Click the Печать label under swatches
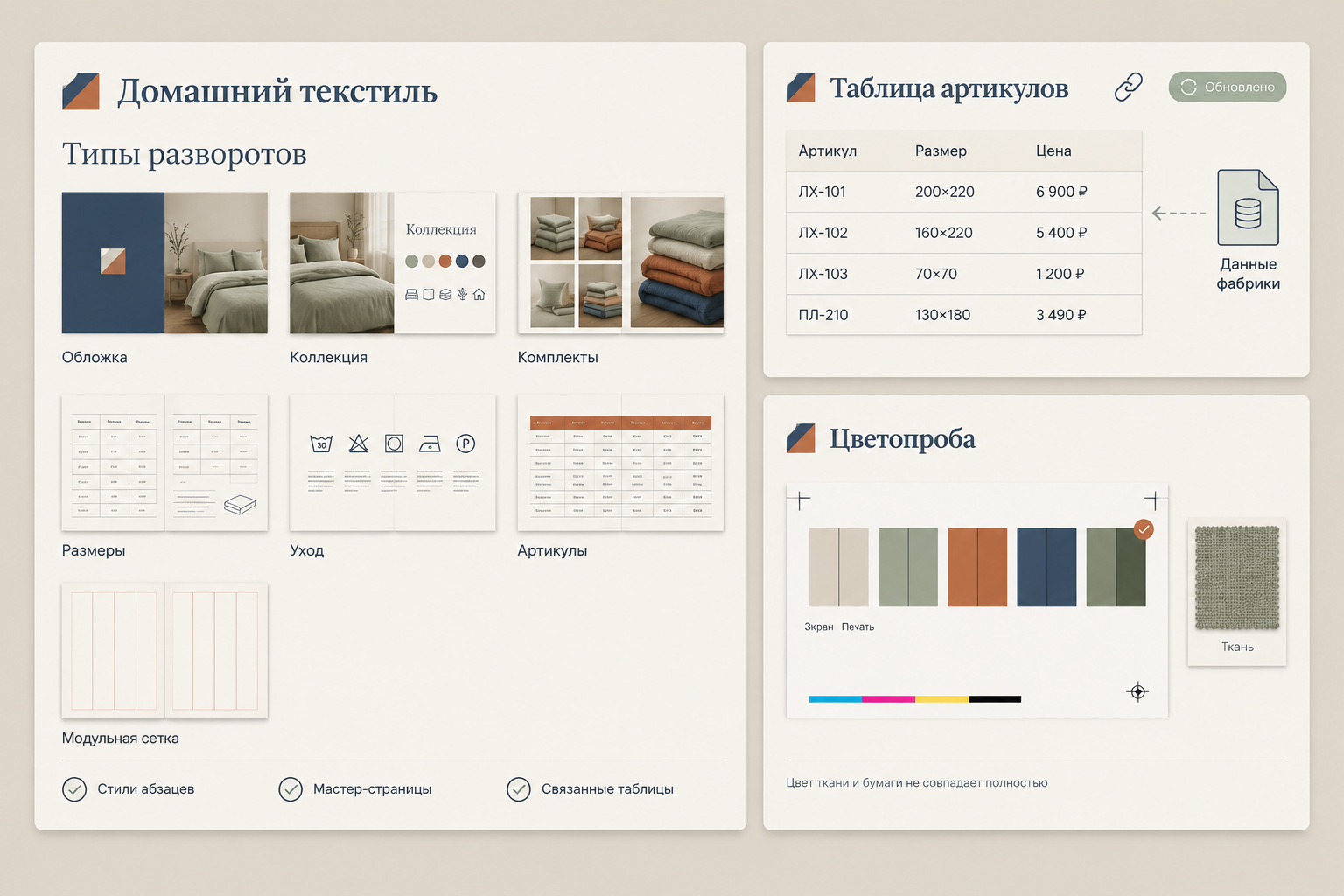This screenshot has height=896, width=1344. [x=857, y=626]
